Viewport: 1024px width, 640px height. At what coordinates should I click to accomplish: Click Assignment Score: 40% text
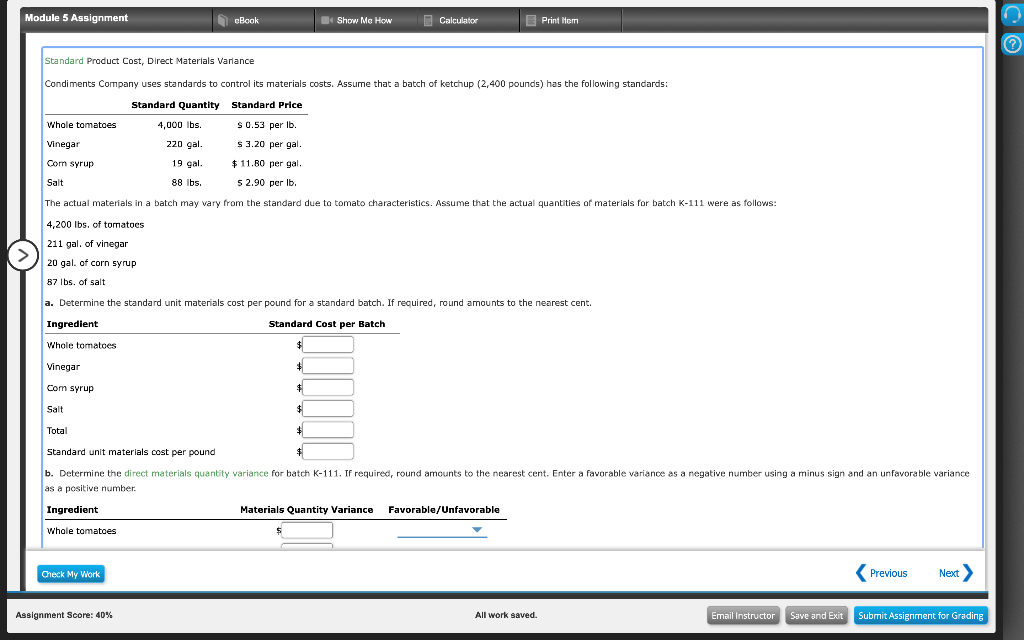pyautogui.click(x=64, y=615)
